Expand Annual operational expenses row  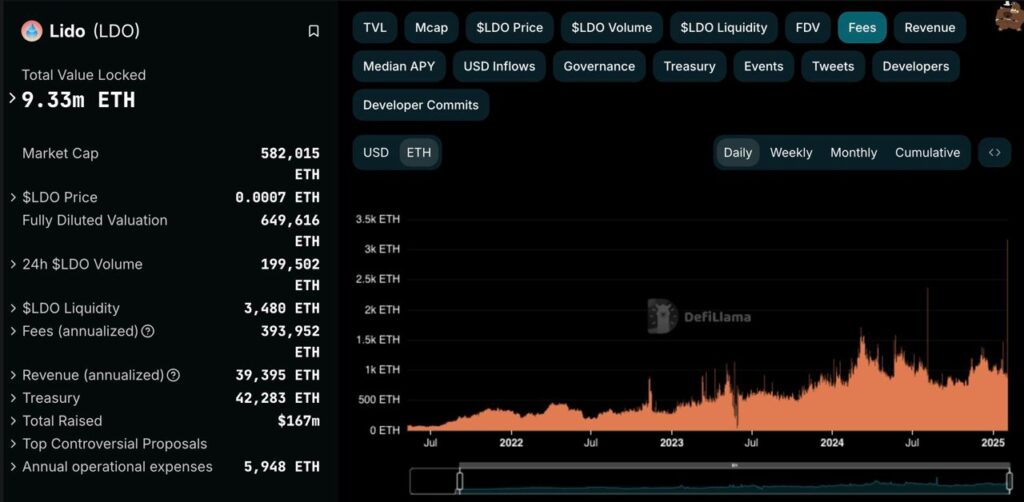(13, 467)
